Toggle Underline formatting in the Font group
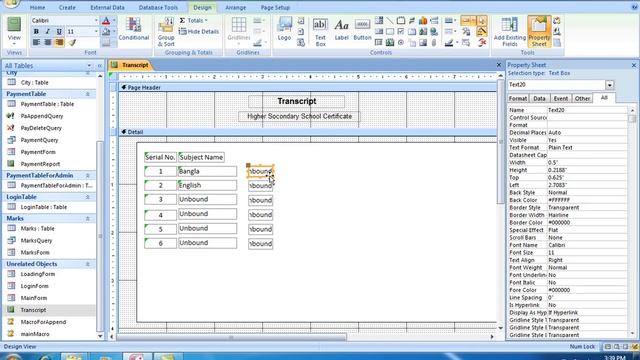 pyautogui.click(x=59, y=31)
